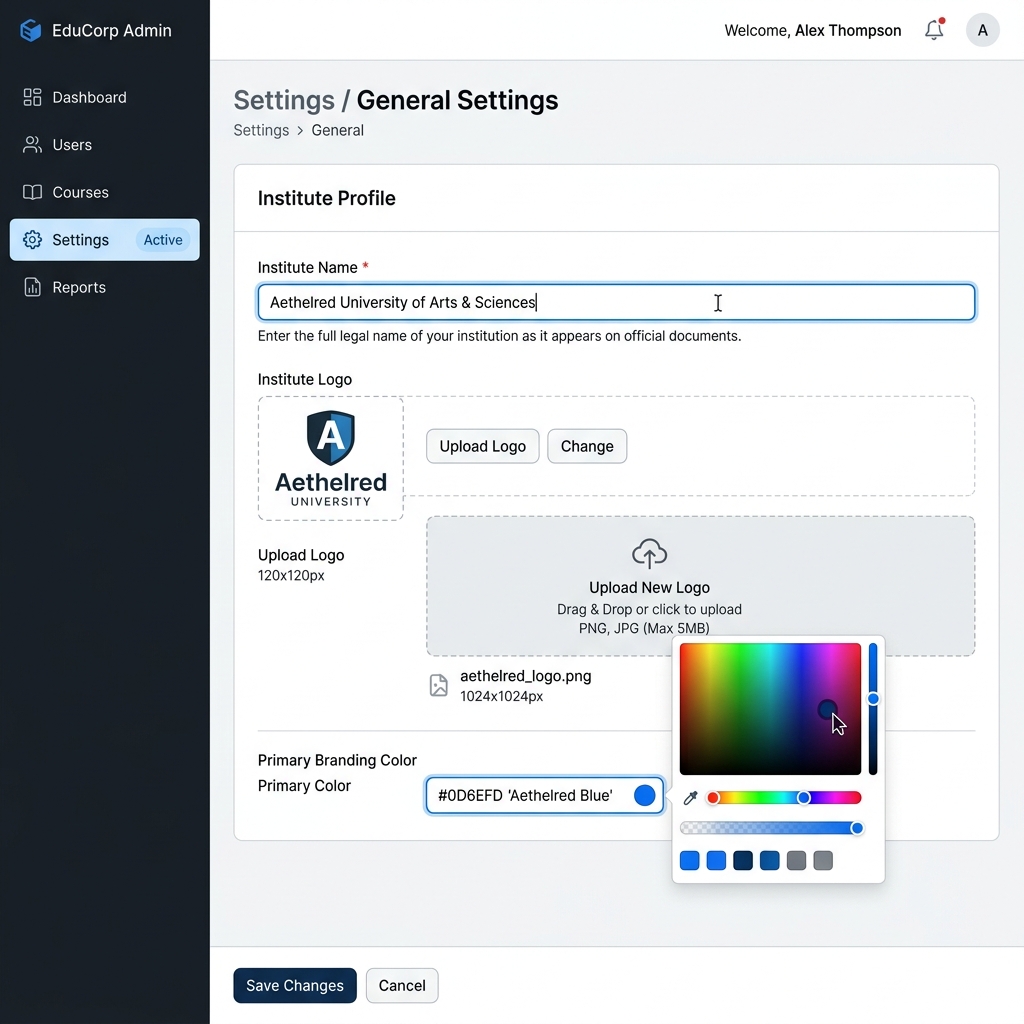Select the second blue preset swatch

(716, 860)
